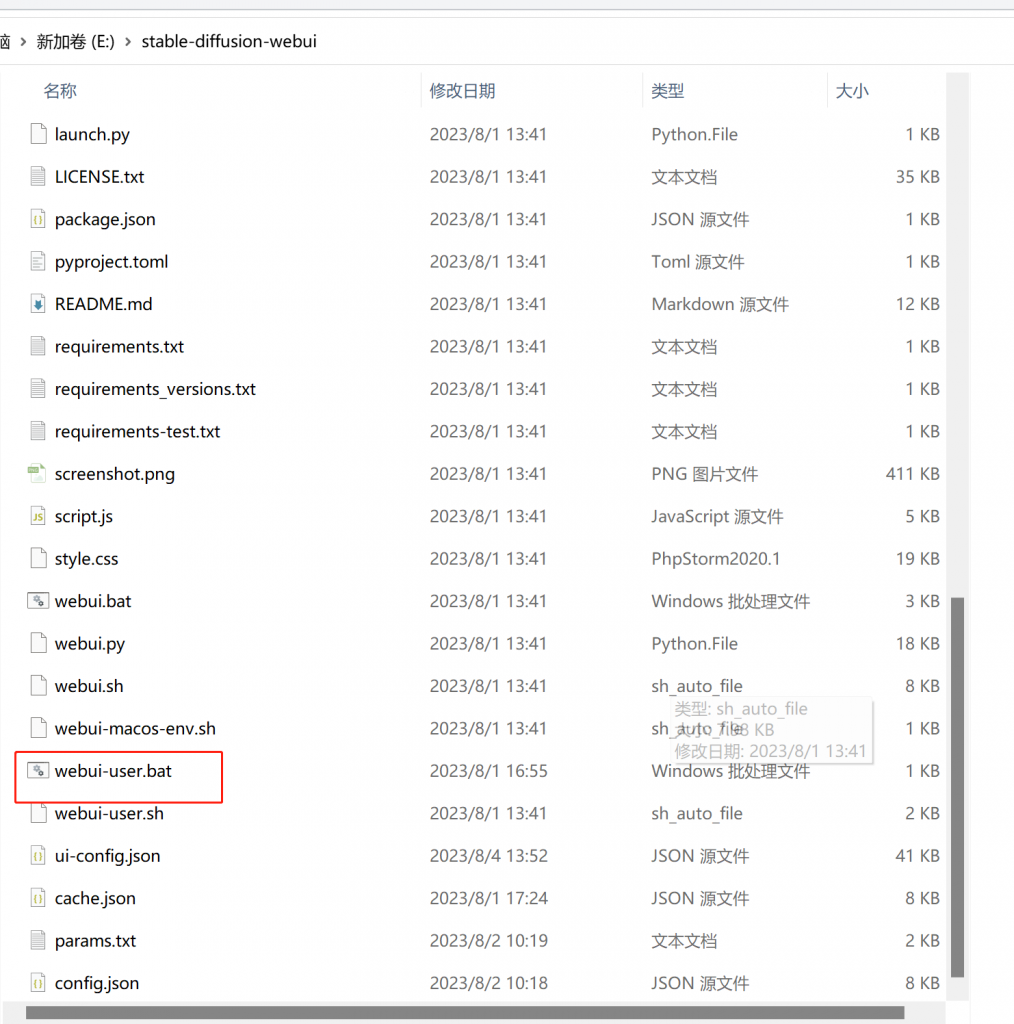Image resolution: width=1014 pixels, height=1024 pixels.
Task: Click the horizontal scrollbar thumb
Action: pos(465,1013)
